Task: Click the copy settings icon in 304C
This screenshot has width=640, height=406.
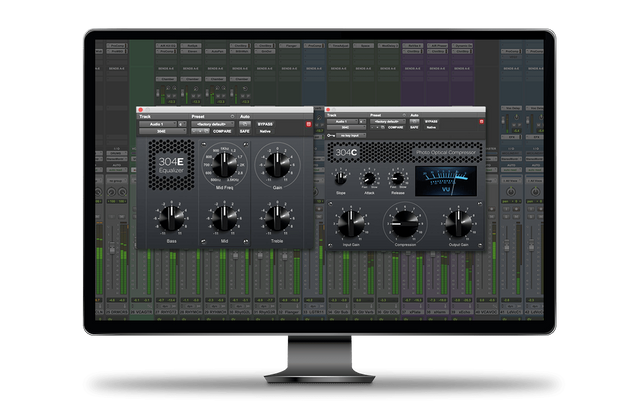Action: pyautogui.click(x=382, y=128)
